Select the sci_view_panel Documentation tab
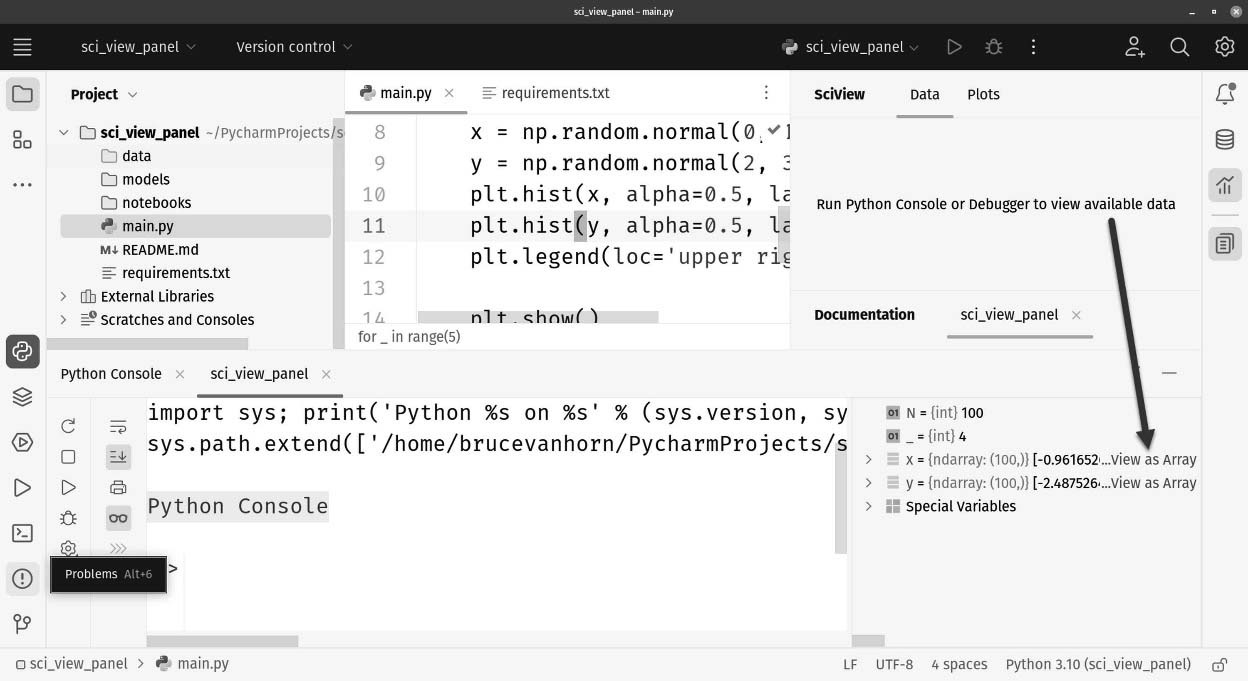 [x=1009, y=315]
